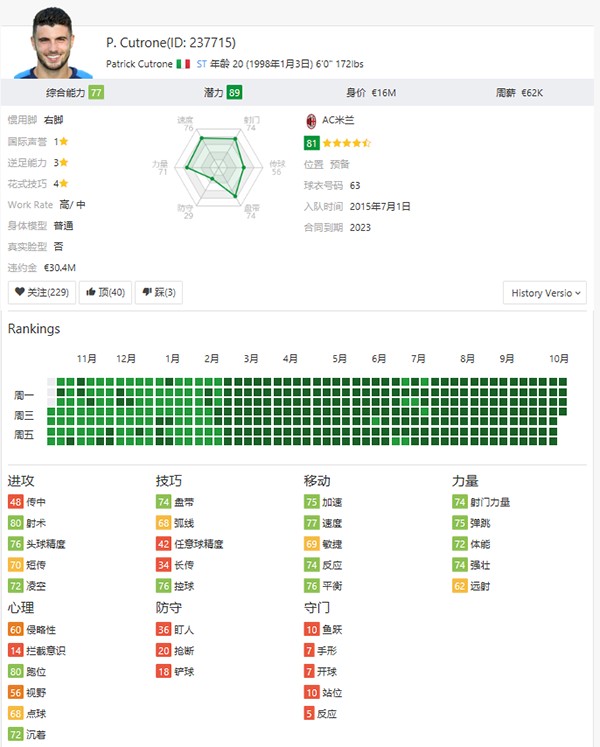Click the thumbs-down 踩 dislike button
Viewport: 600px width, 747px height.
pyautogui.click(x=158, y=292)
